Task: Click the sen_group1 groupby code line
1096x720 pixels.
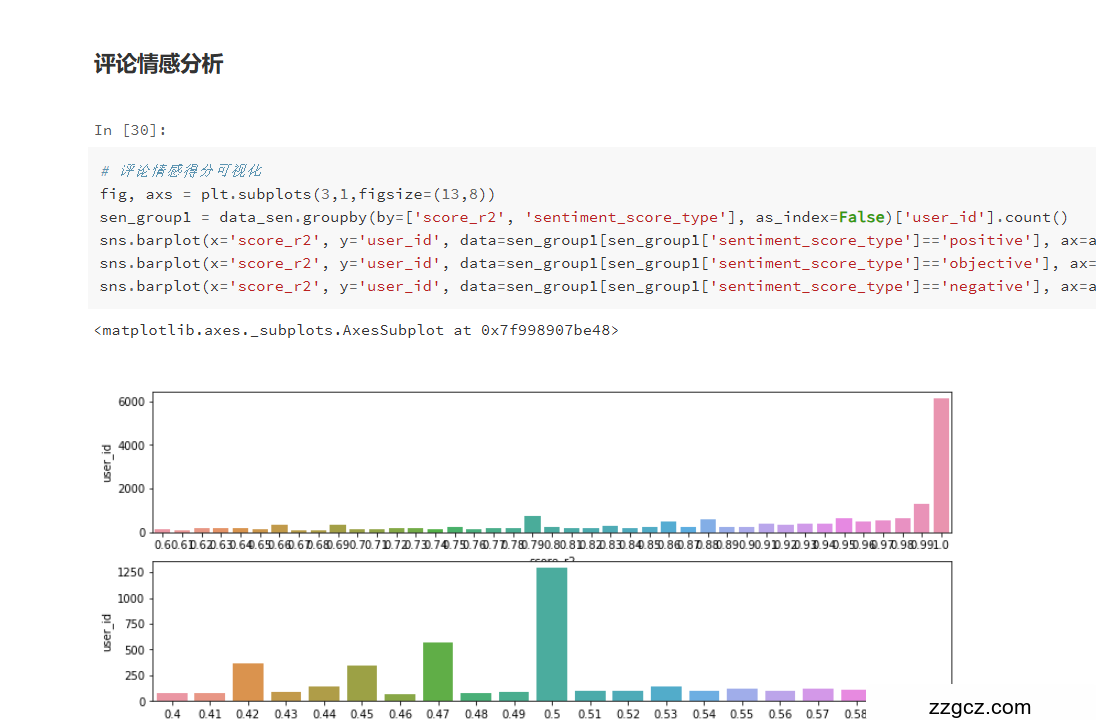Action: [583, 217]
